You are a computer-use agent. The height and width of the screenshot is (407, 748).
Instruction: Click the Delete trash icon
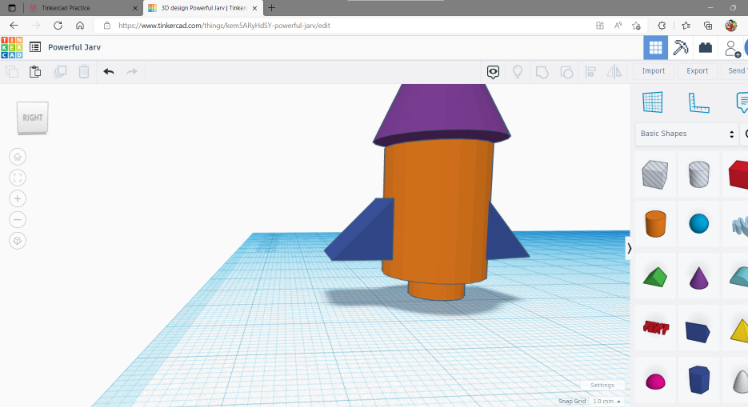click(x=84, y=72)
